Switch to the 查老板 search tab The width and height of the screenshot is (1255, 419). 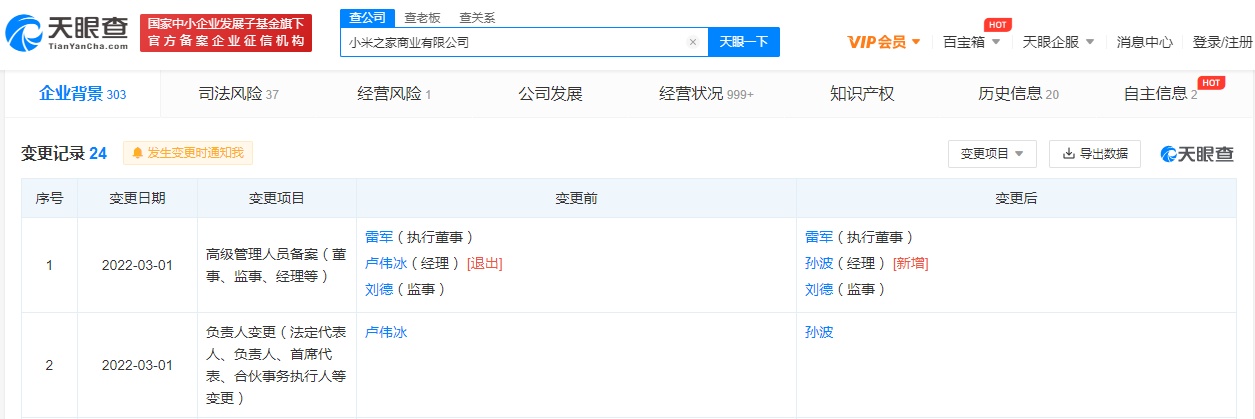(x=422, y=18)
